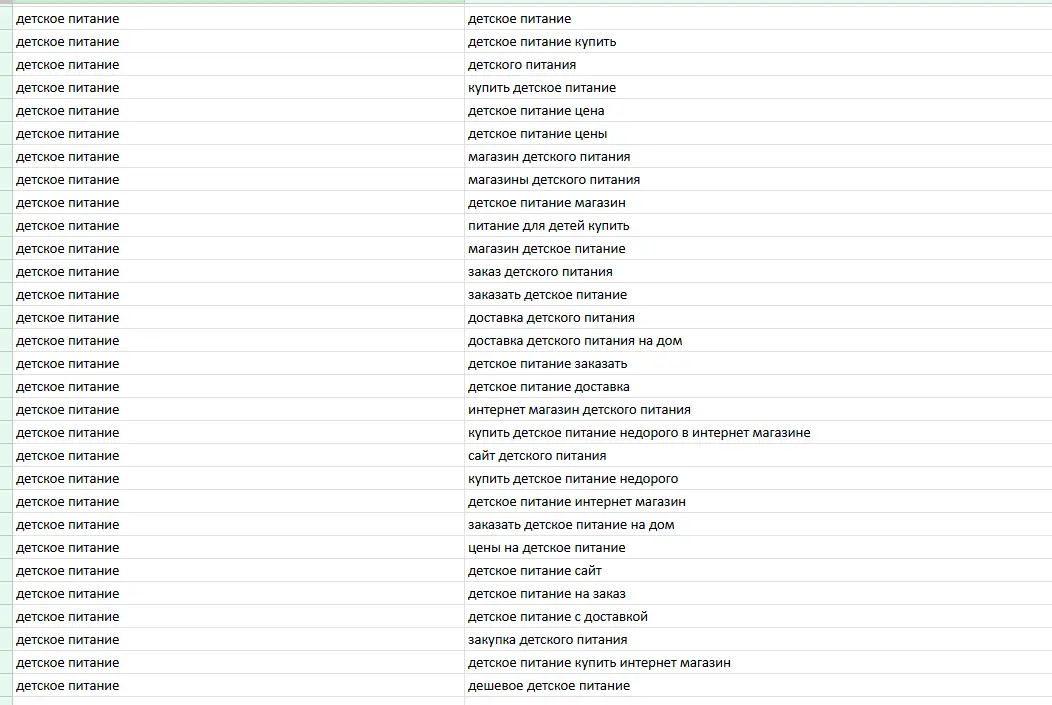Click the 'магазин детского питания' cell
1052x705 pixels.
click(549, 157)
